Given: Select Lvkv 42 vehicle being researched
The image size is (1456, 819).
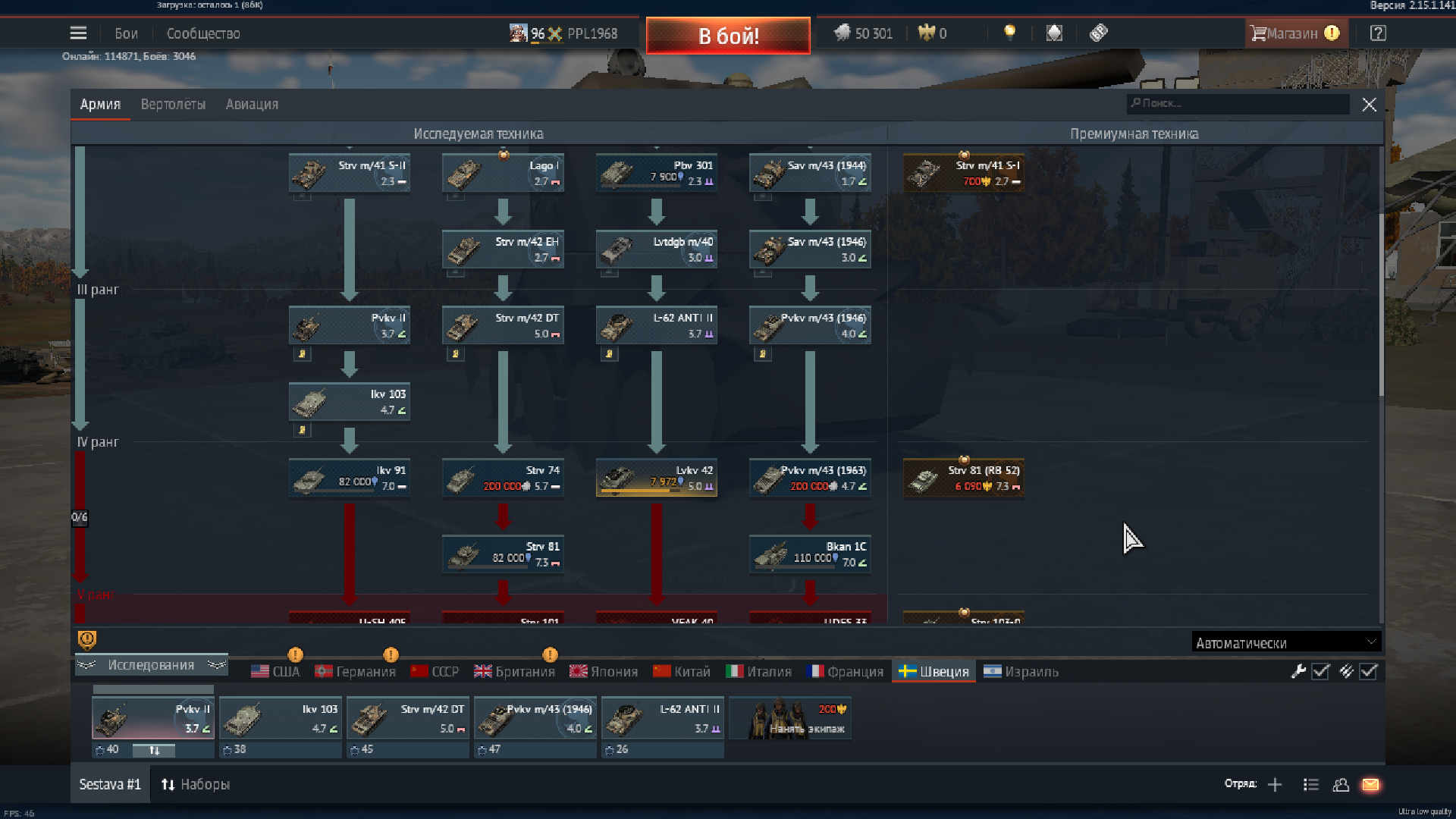Looking at the screenshot, I should tap(657, 478).
